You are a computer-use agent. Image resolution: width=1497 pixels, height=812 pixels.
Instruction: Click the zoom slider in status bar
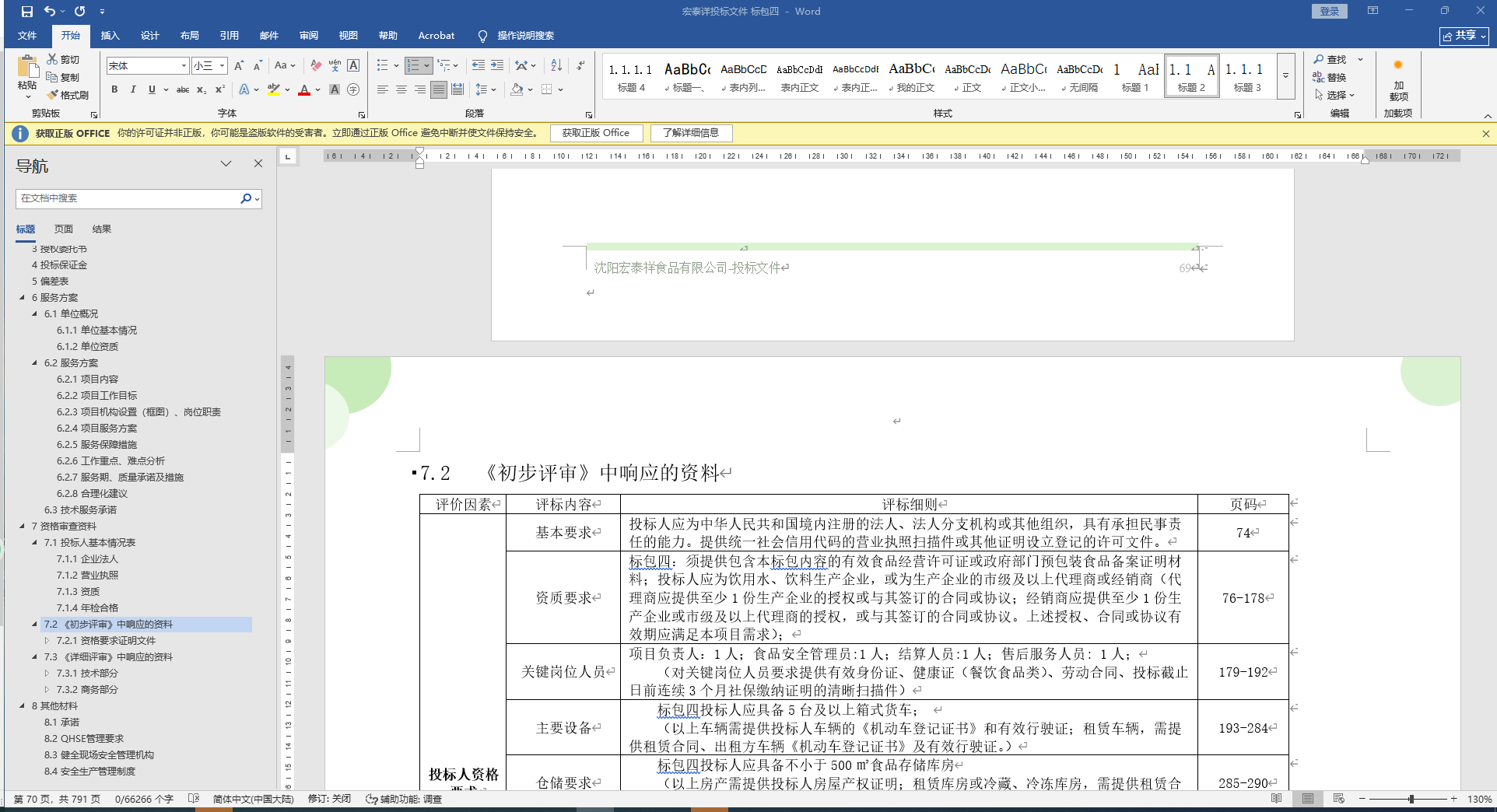tap(1411, 799)
